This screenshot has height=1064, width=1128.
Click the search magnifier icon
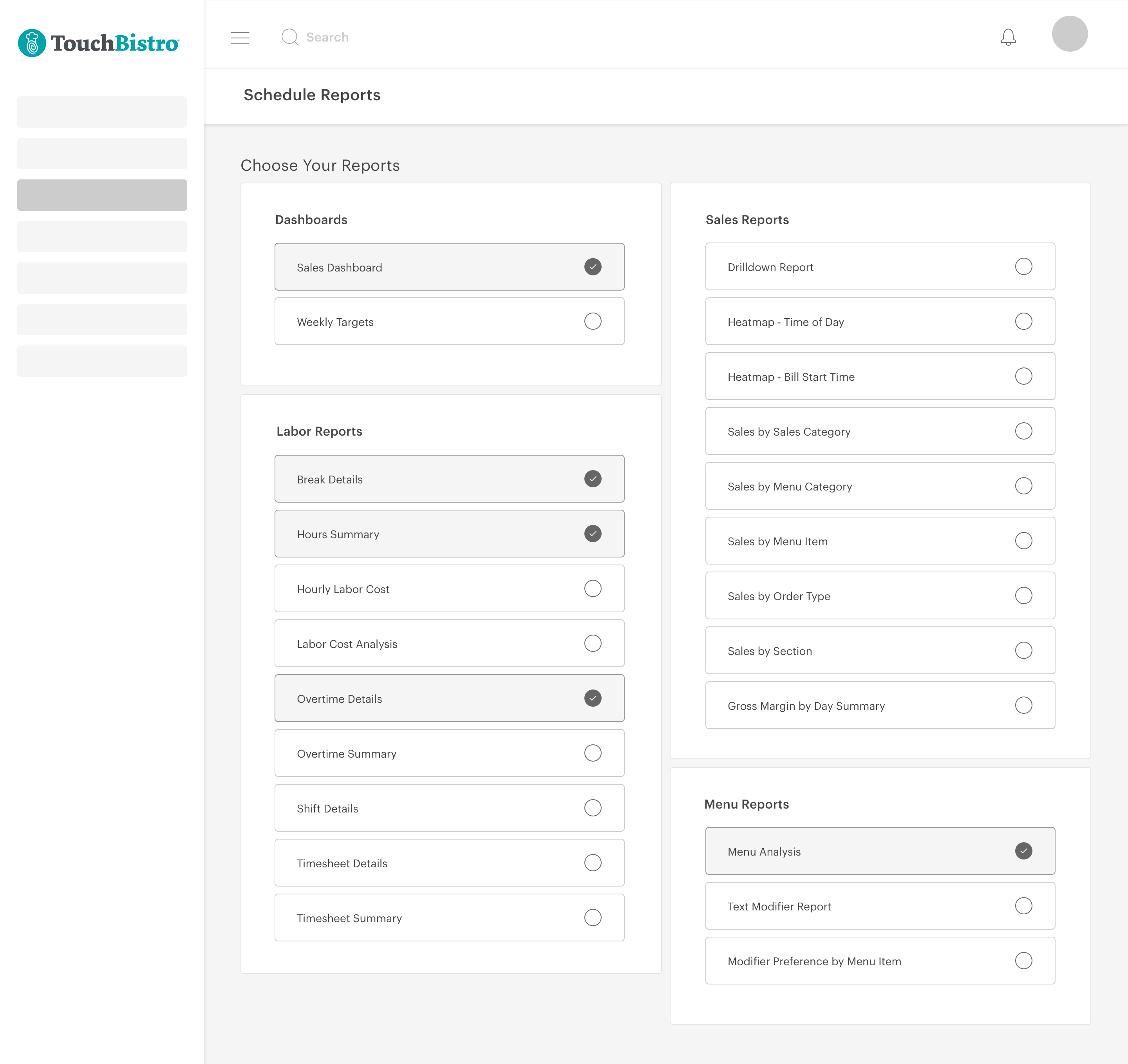289,37
